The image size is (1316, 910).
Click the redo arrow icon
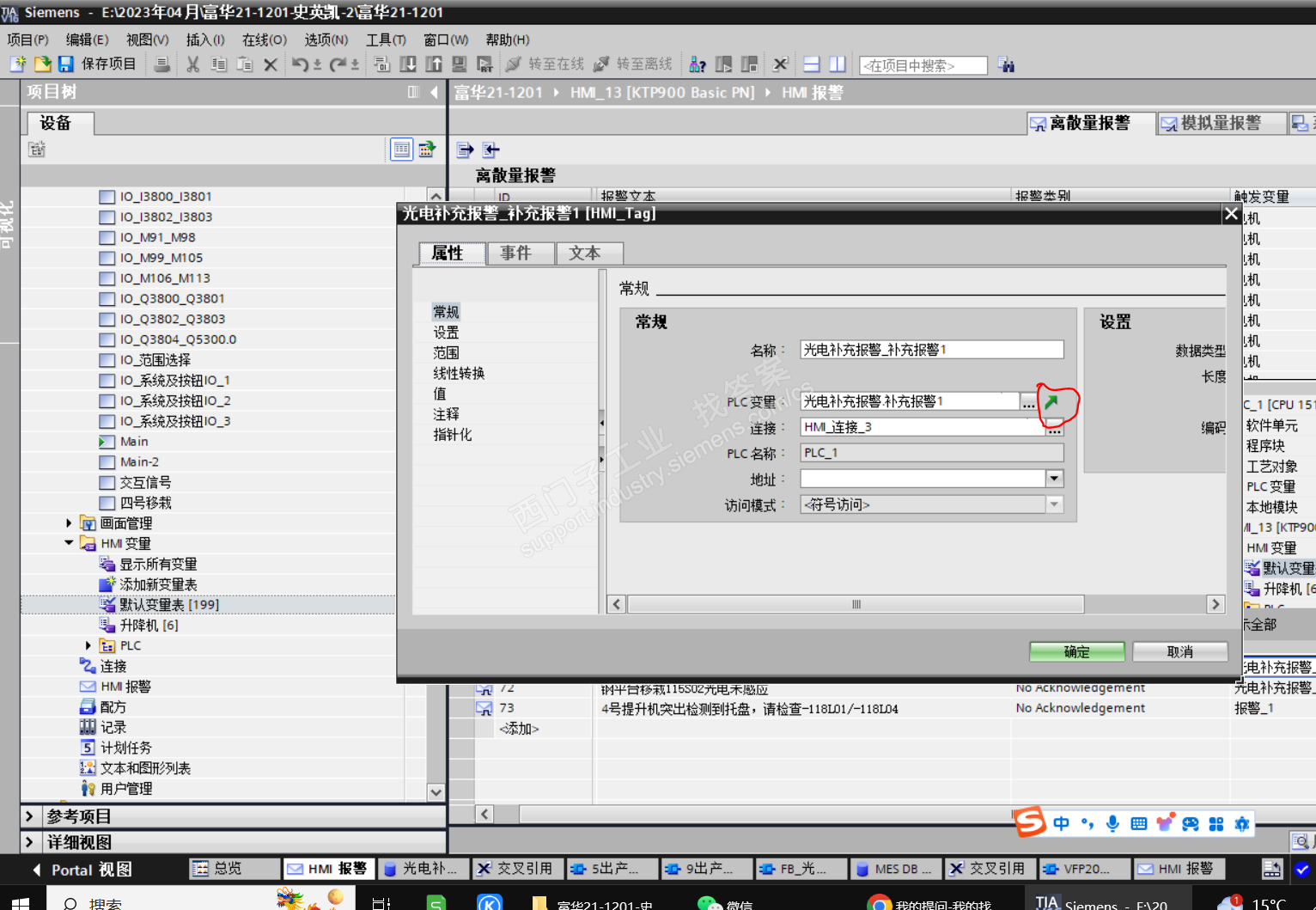(338, 64)
